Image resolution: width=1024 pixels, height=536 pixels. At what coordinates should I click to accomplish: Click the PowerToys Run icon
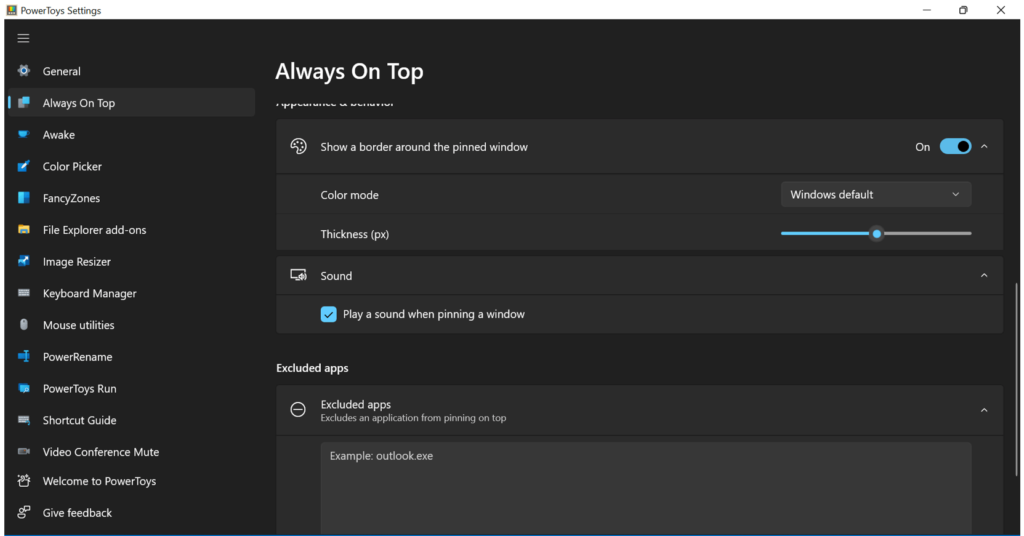pos(24,388)
